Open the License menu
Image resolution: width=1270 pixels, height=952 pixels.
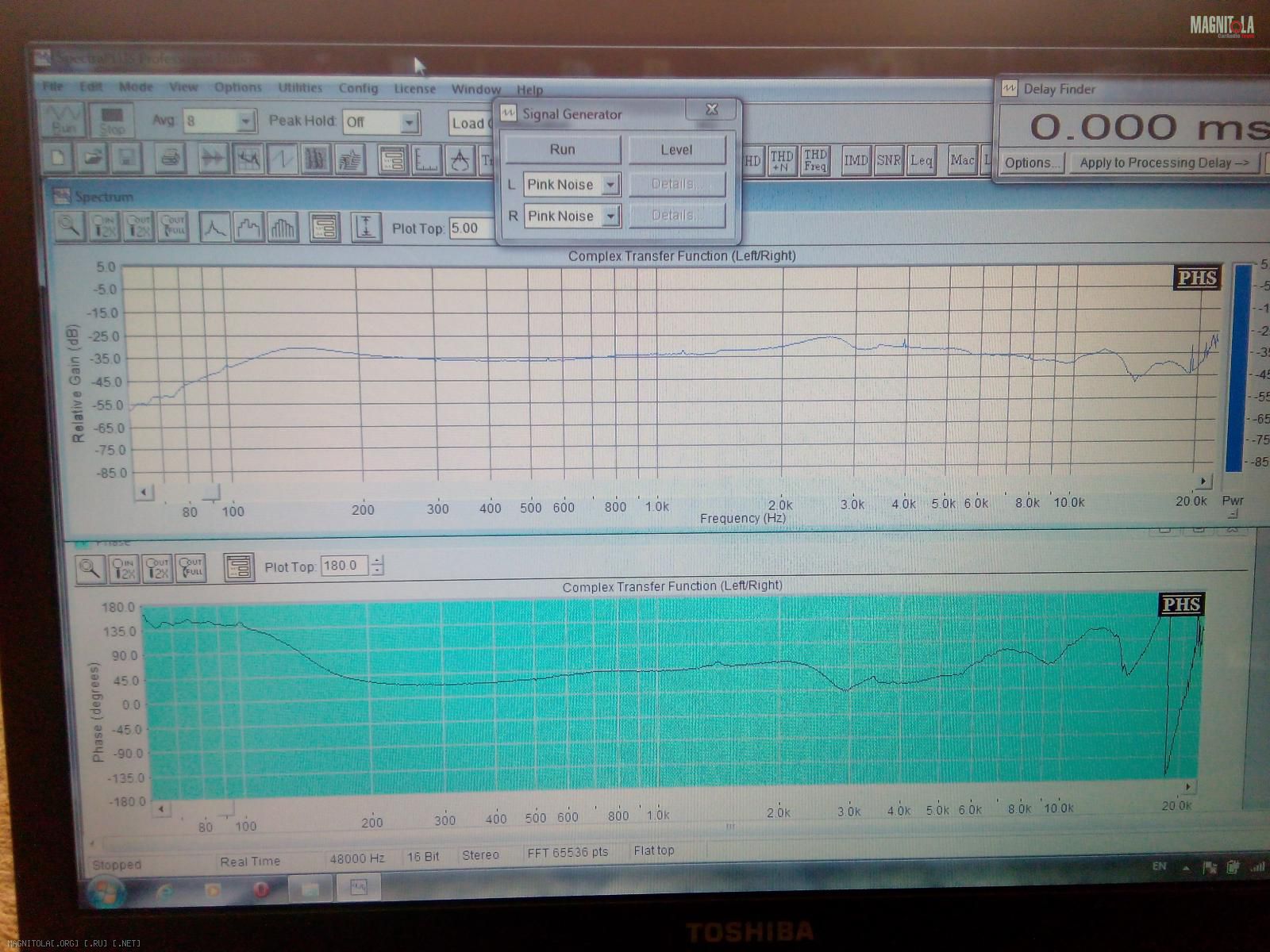(414, 89)
